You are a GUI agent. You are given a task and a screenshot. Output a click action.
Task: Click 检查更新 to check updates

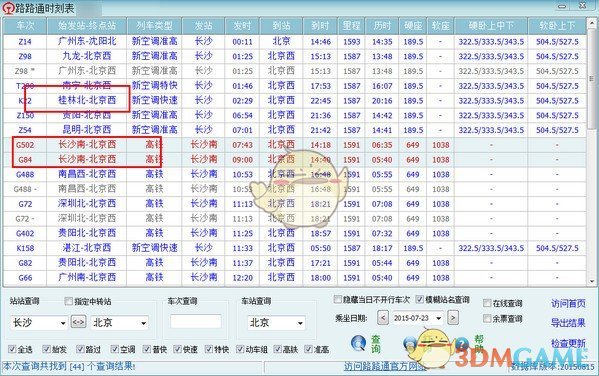coord(568,343)
